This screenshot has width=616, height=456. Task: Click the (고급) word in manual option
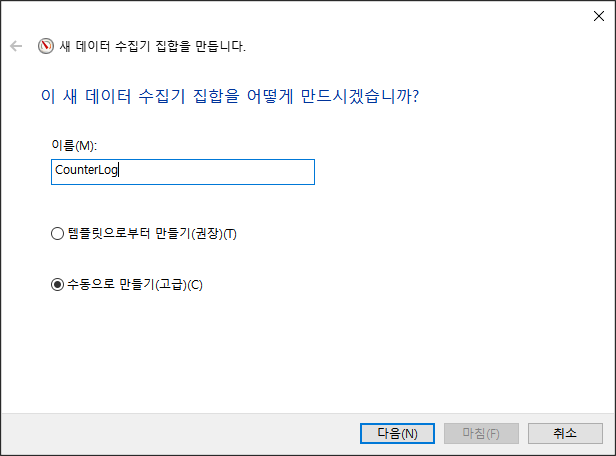tap(172, 284)
